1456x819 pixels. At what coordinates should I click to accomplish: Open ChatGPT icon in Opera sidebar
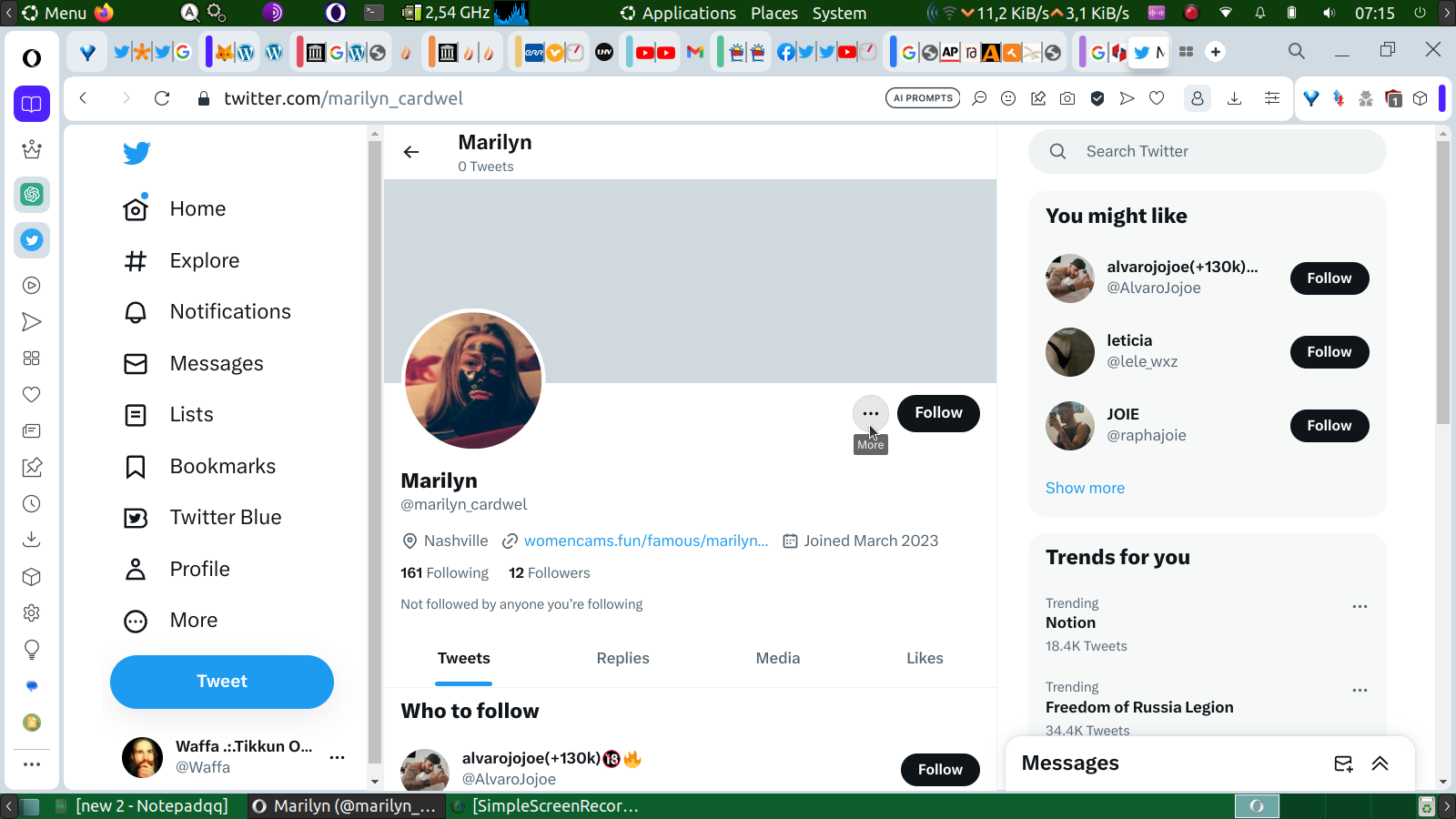pos(32,194)
